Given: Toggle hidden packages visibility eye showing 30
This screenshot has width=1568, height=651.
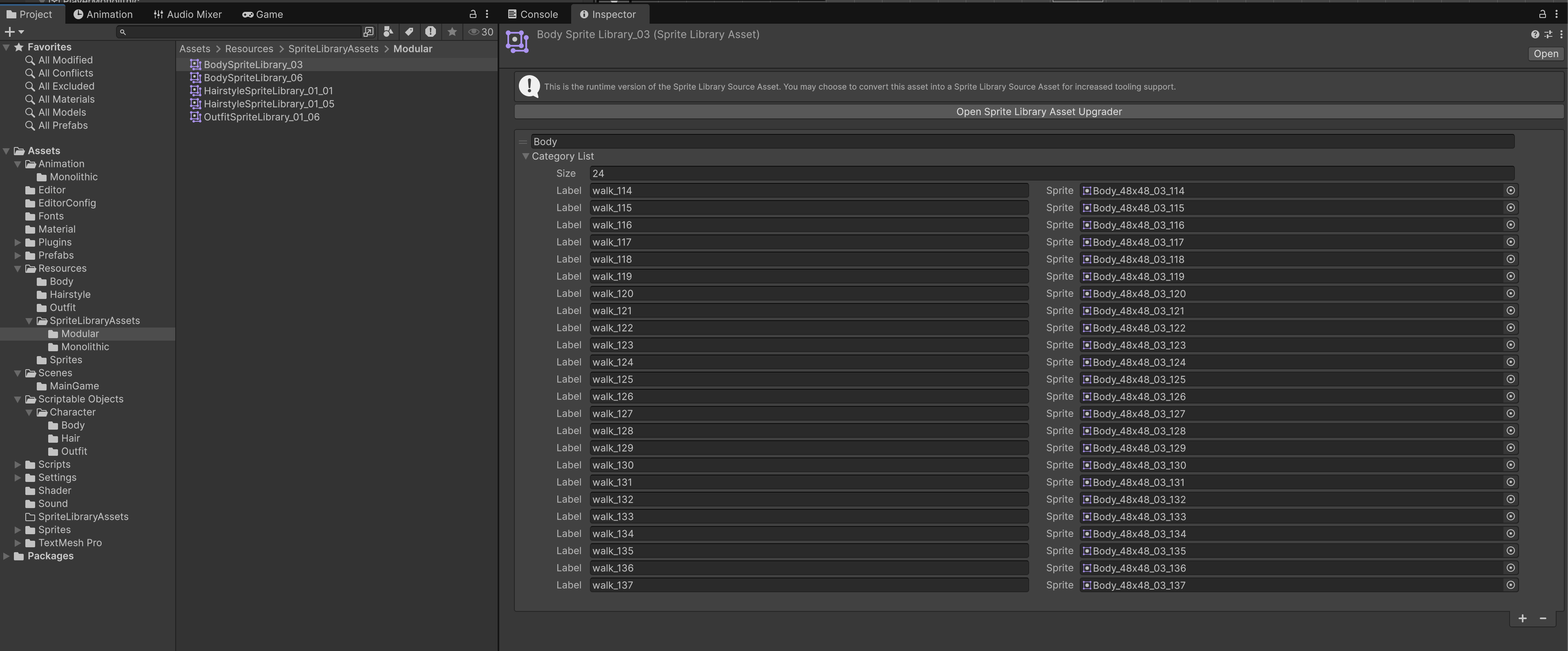Looking at the screenshot, I should 480,31.
